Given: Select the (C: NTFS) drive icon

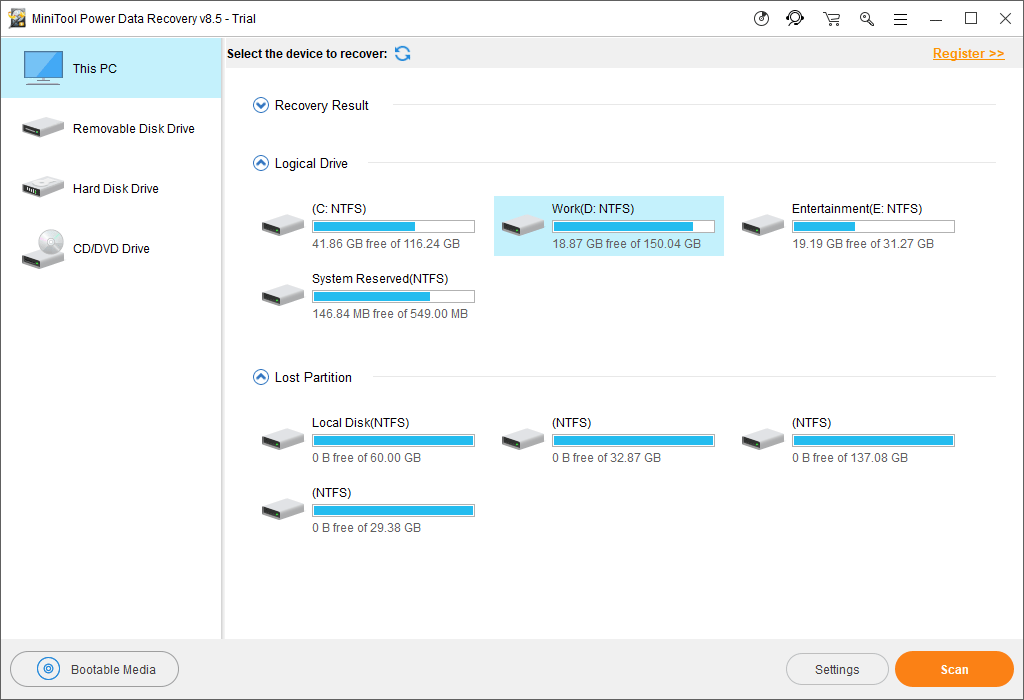Looking at the screenshot, I should tap(283, 225).
